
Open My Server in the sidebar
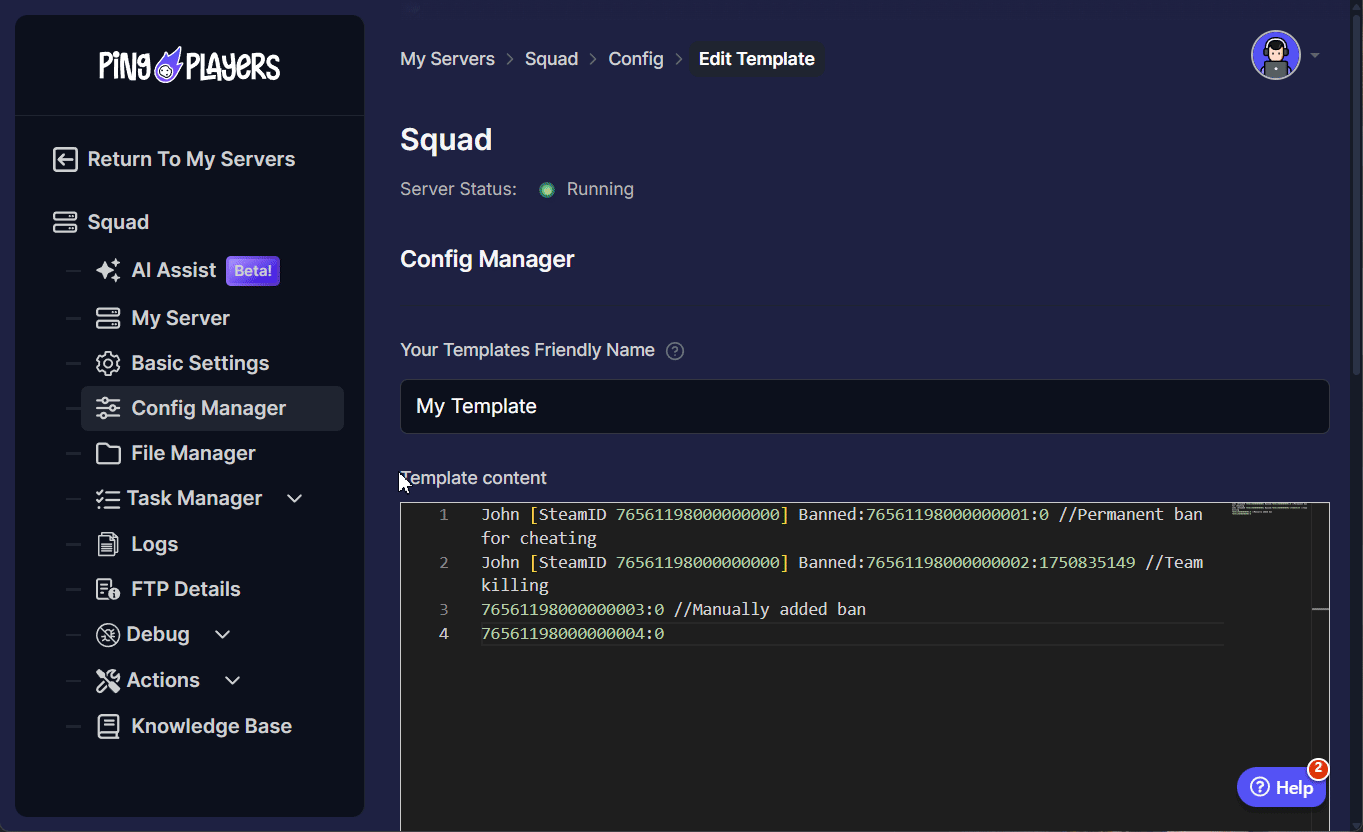(181, 318)
